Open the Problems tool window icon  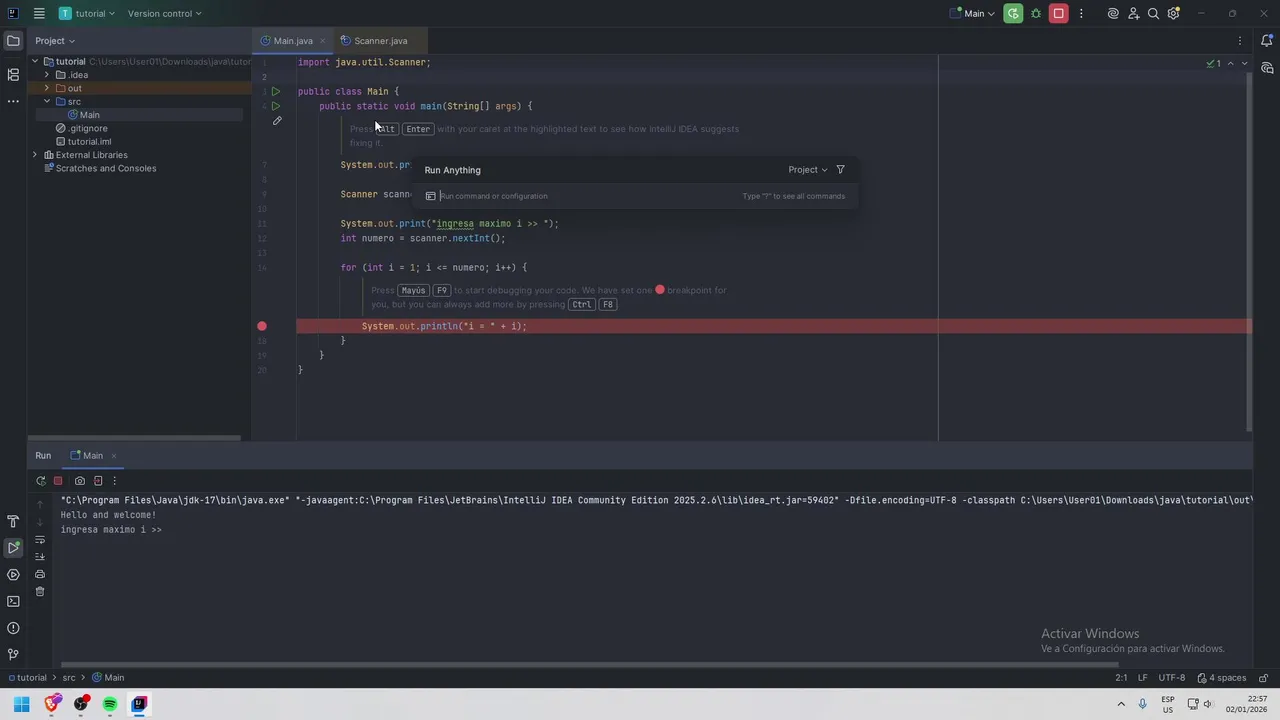pyautogui.click(x=13, y=628)
